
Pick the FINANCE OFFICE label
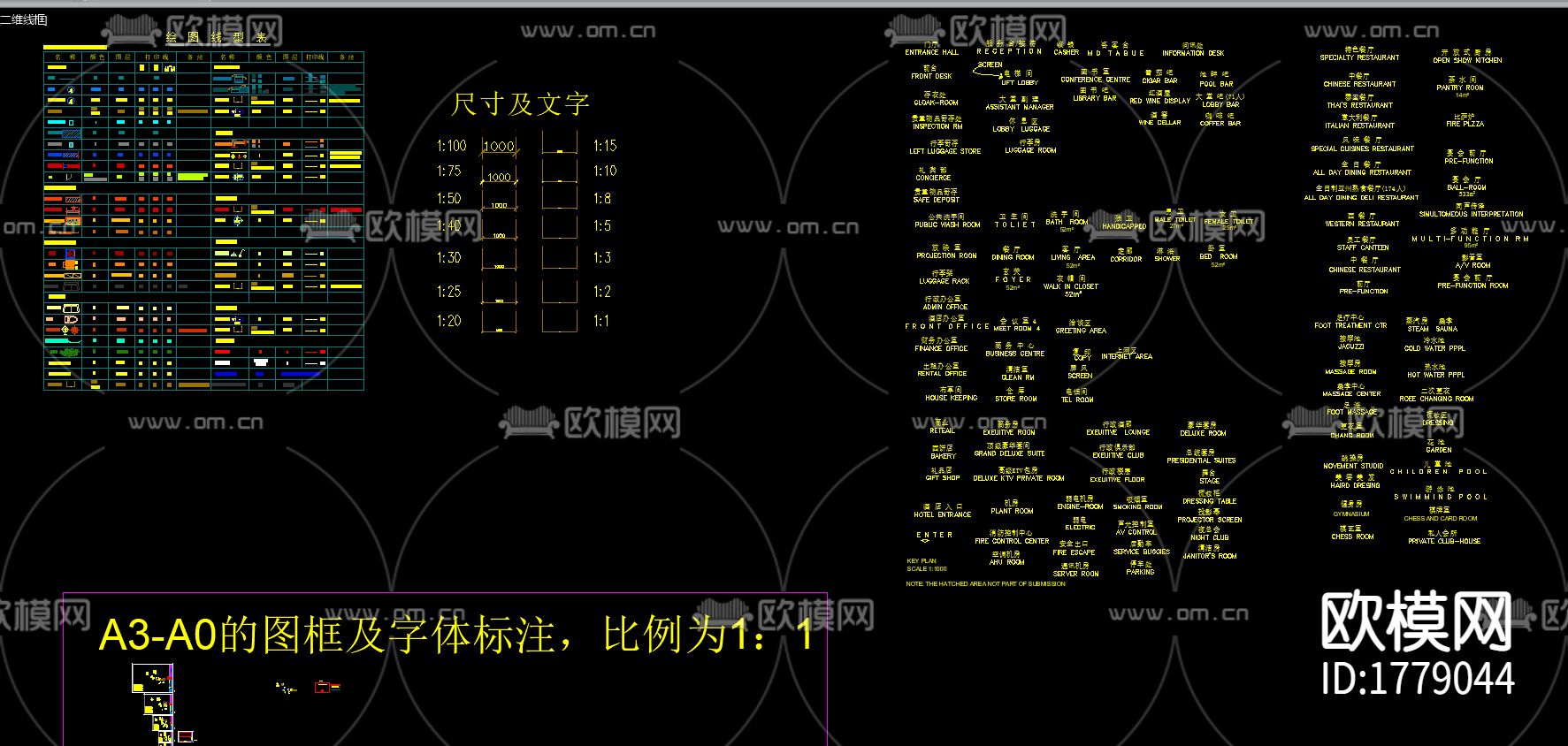pyautogui.click(x=942, y=348)
